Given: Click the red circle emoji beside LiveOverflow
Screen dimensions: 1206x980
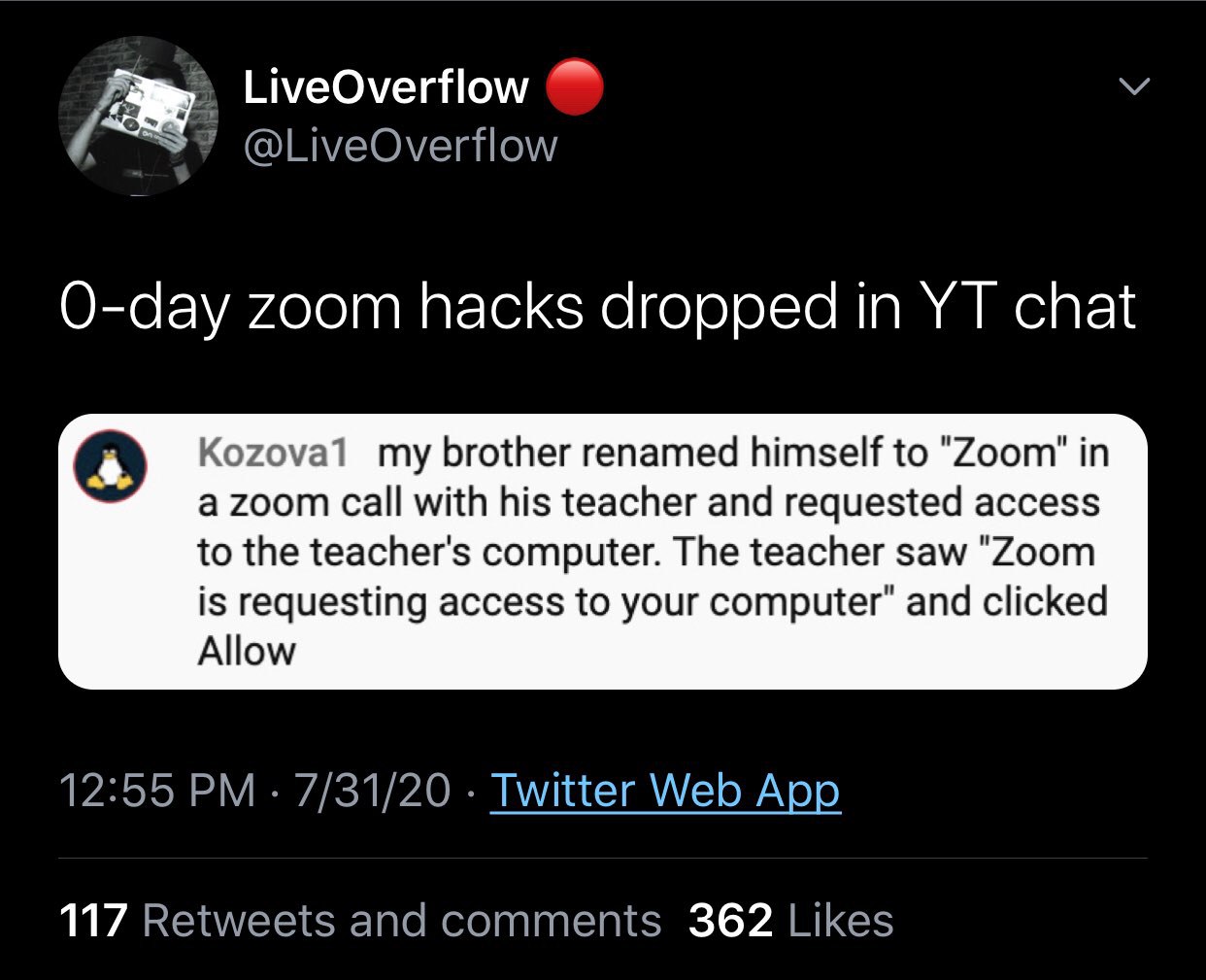Looking at the screenshot, I should point(575,87).
